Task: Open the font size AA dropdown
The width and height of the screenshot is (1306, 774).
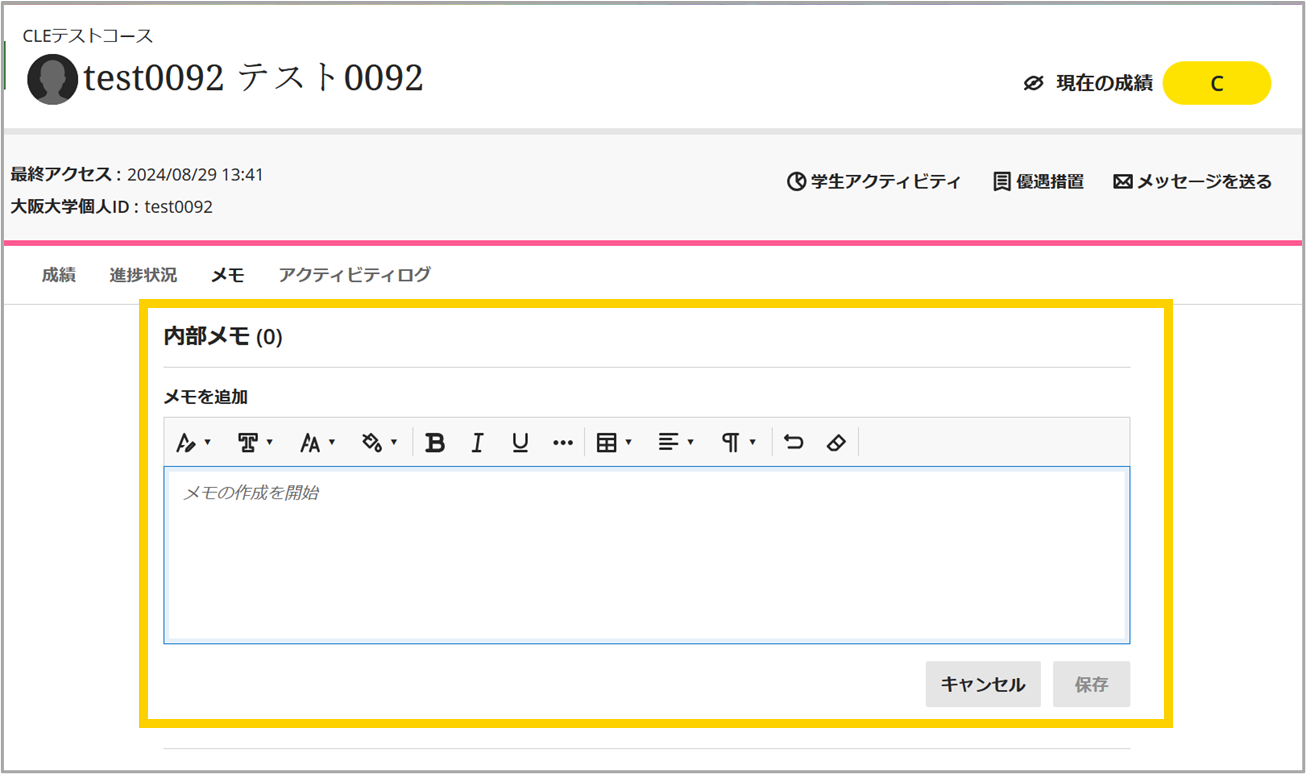Action: click(318, 443)
